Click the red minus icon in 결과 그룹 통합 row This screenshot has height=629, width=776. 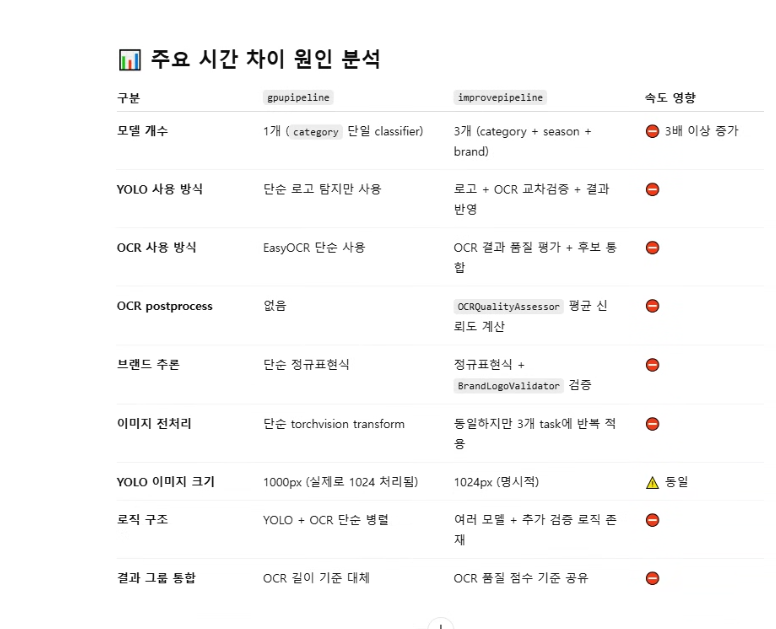click(652, 578)
